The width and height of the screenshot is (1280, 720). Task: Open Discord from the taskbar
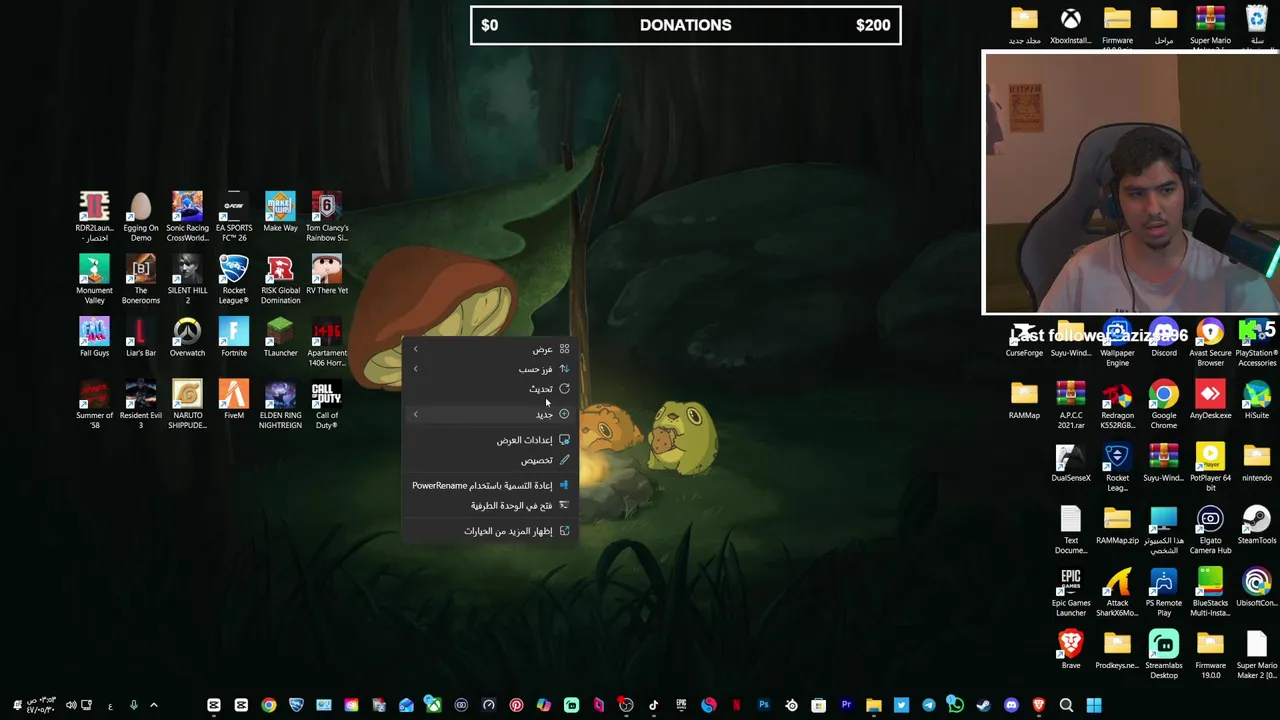(1011, 705)
